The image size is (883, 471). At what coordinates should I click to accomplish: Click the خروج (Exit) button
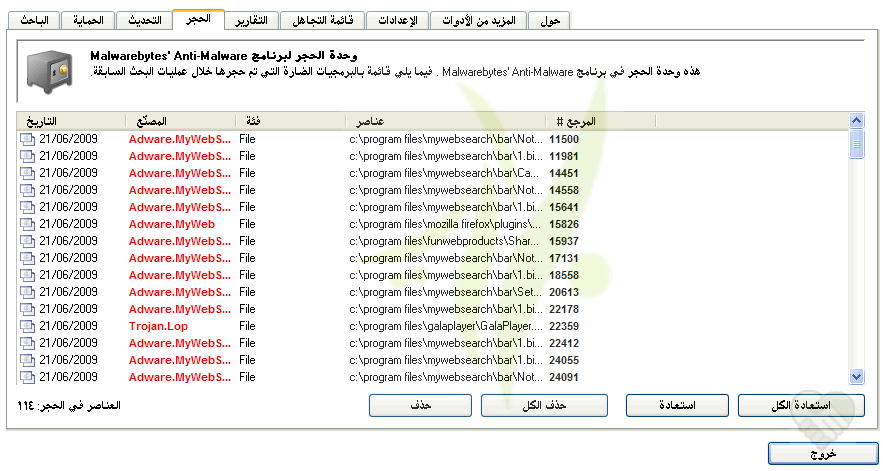click(x=823, y=454)
